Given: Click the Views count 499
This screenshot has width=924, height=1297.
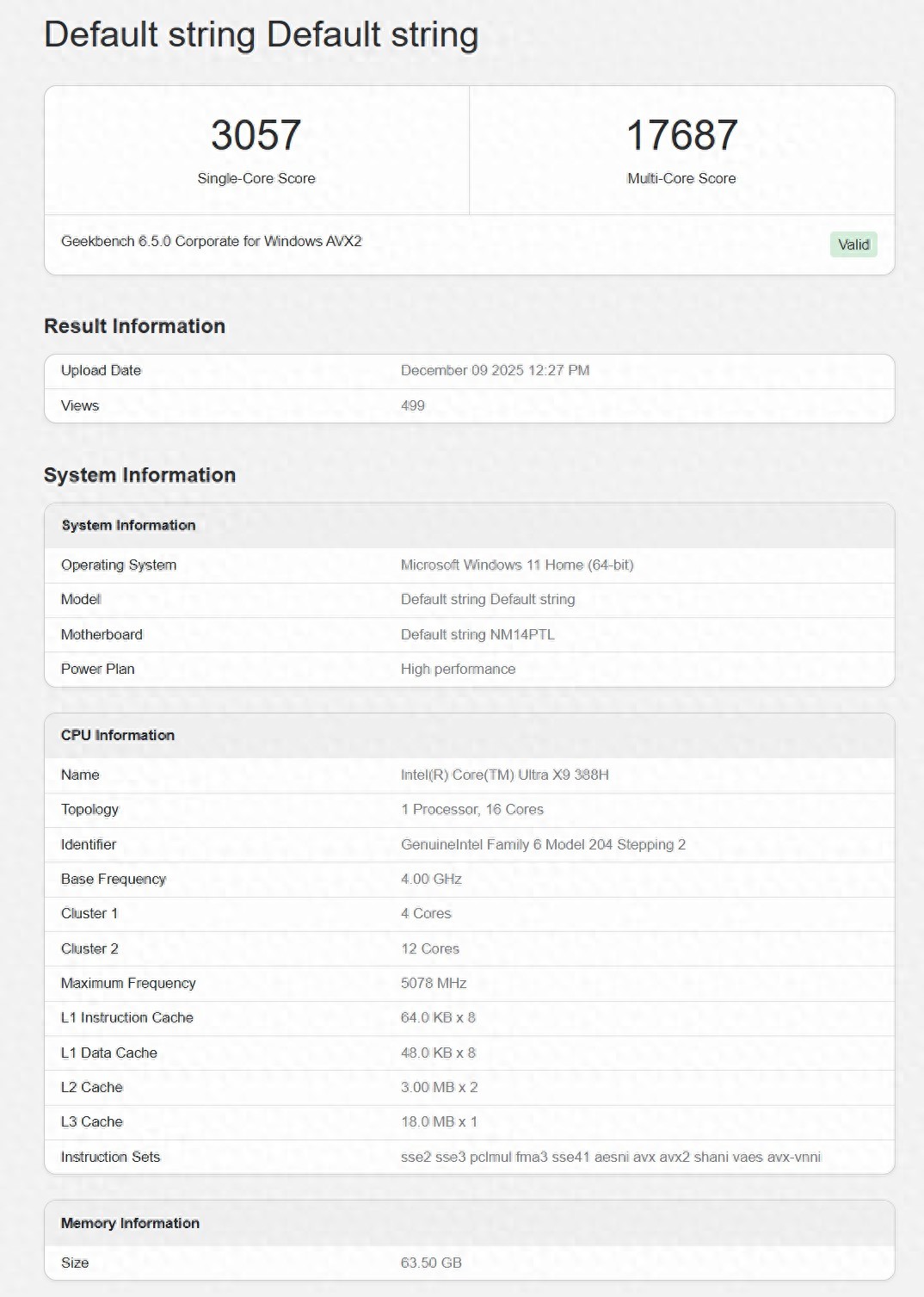Looking at the screenshot, I should tap(413, 405).
